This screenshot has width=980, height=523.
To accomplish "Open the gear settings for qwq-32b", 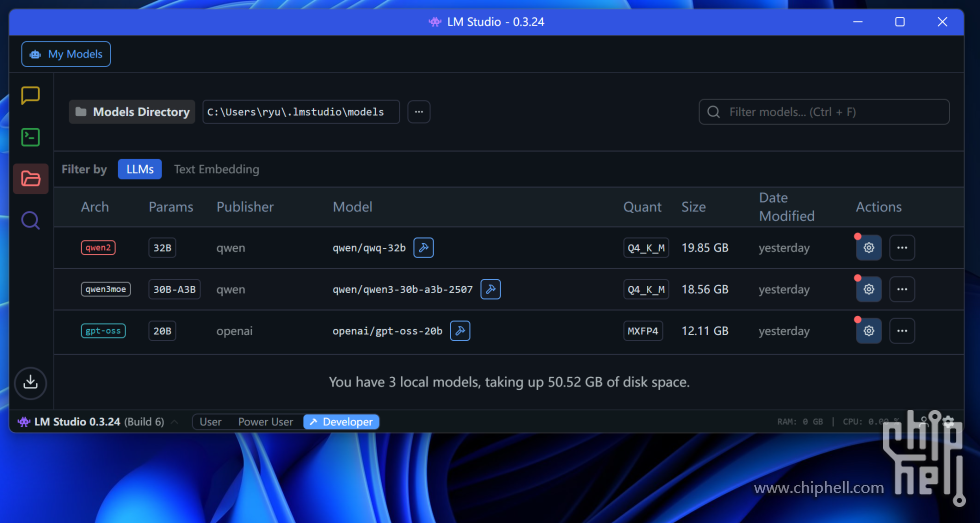I will pyautogui.click(x=869, y=248).
